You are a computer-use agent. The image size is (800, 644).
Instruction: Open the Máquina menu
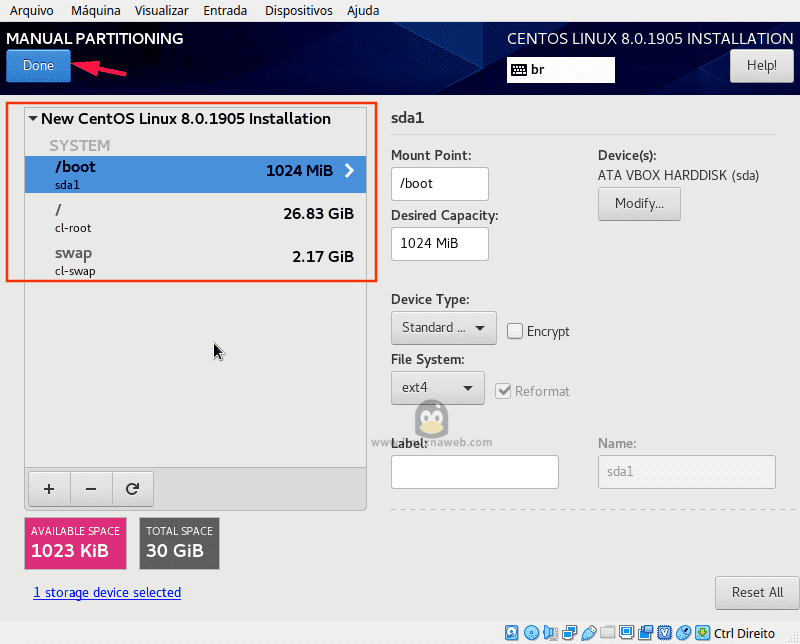click(x=95, y=11)
